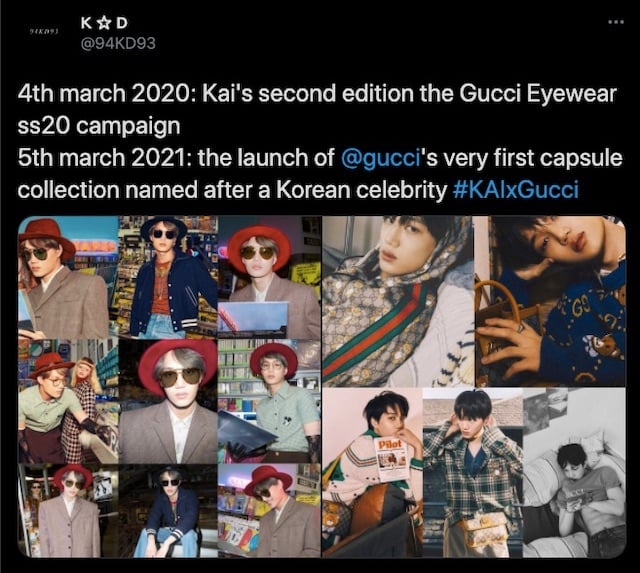Click the center large red hat sunglasses photo

coord(168,401)
